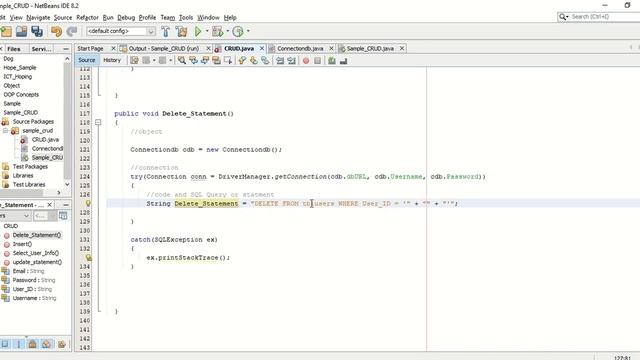
Task: Open the Navigate menu
Action: click(x=38, y=18)
